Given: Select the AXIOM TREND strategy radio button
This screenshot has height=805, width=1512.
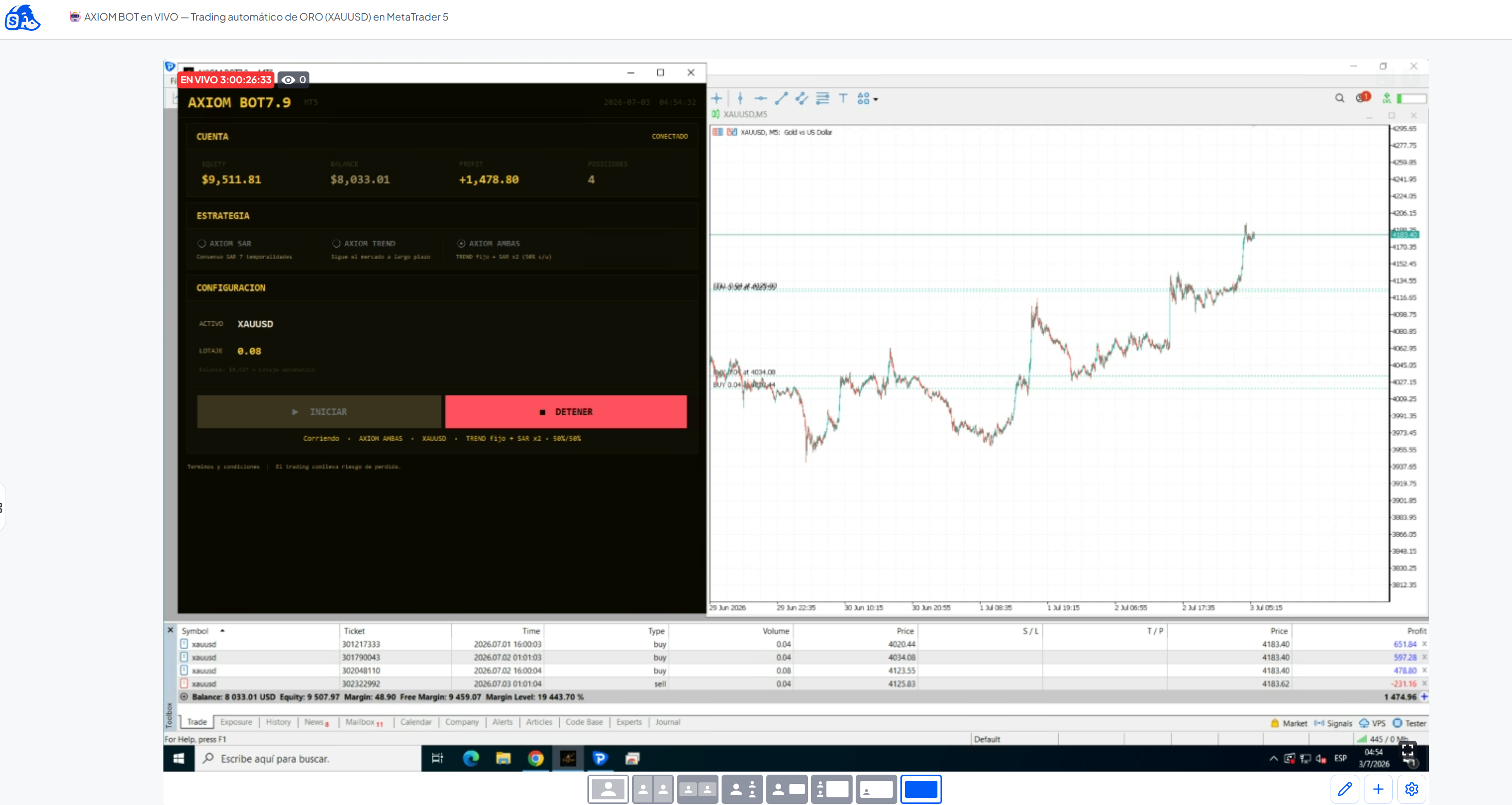Looking at the screenshot, I should (x=336, y=243).
